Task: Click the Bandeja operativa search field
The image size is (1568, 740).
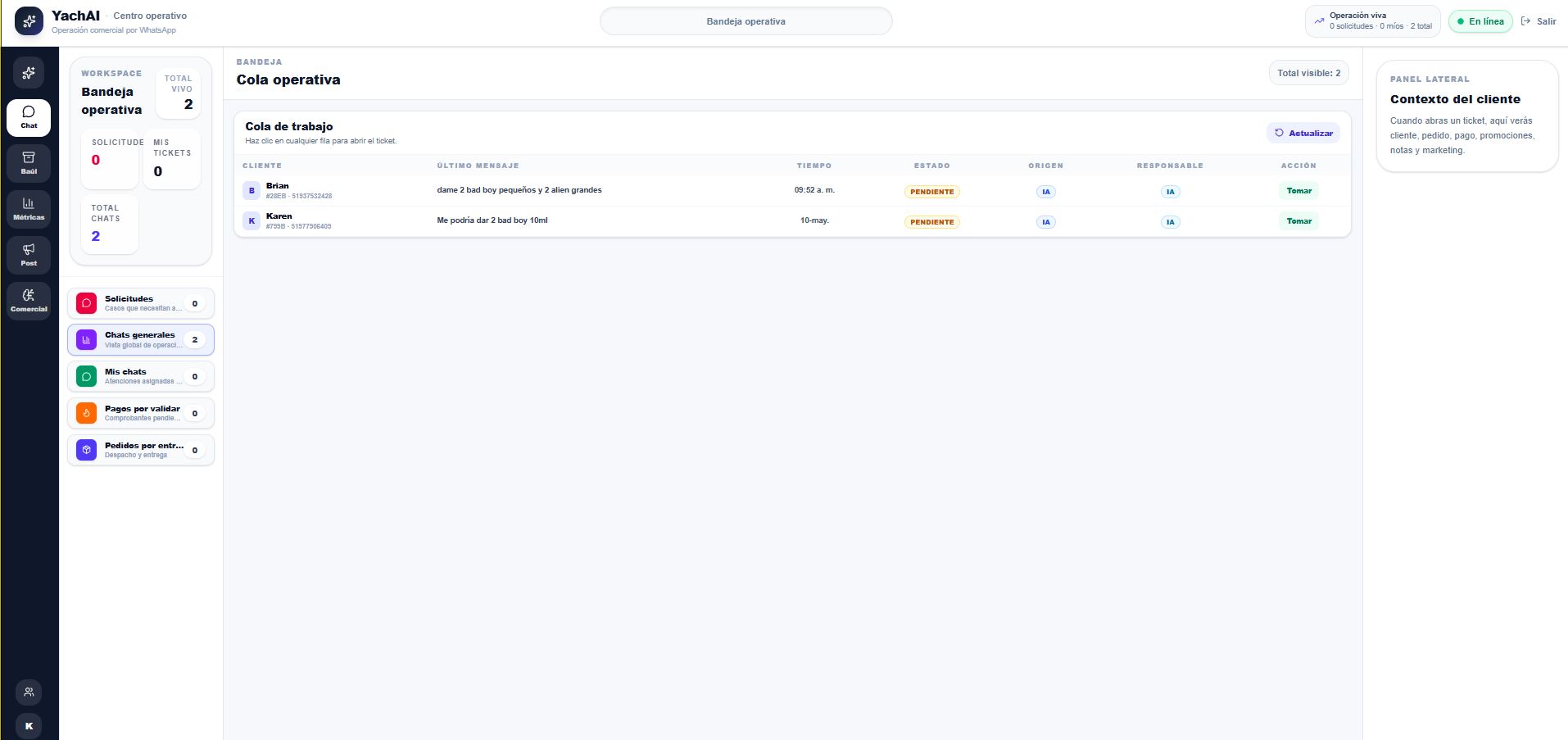Action: point(745,21)
